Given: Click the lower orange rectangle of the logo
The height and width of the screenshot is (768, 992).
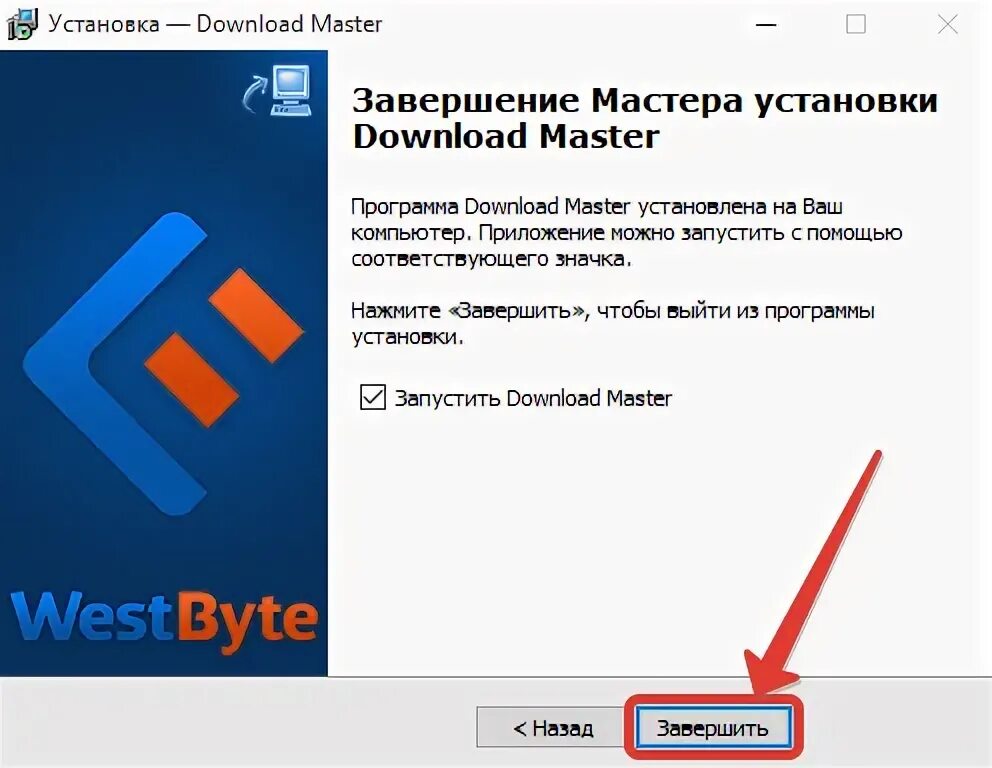Looking at the screenshot, I should [x=191, y=380].
